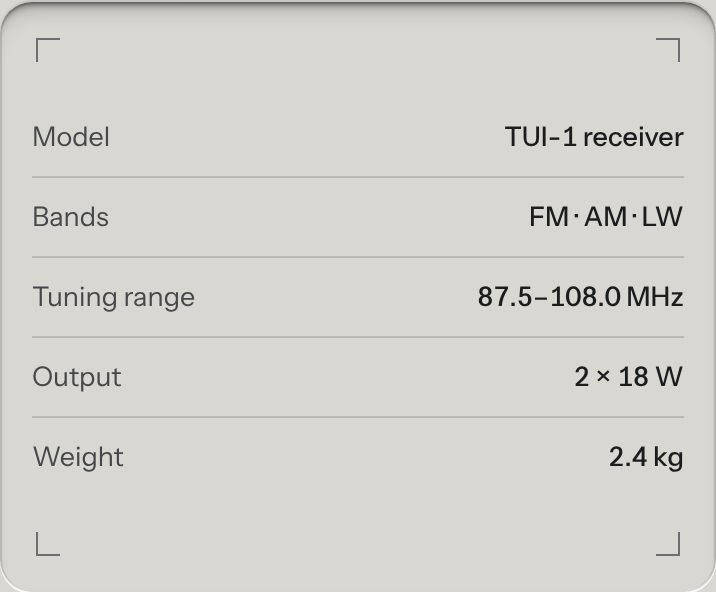
Task: Click the TUI-1 receiver value
Action: [x=594, y=137]
